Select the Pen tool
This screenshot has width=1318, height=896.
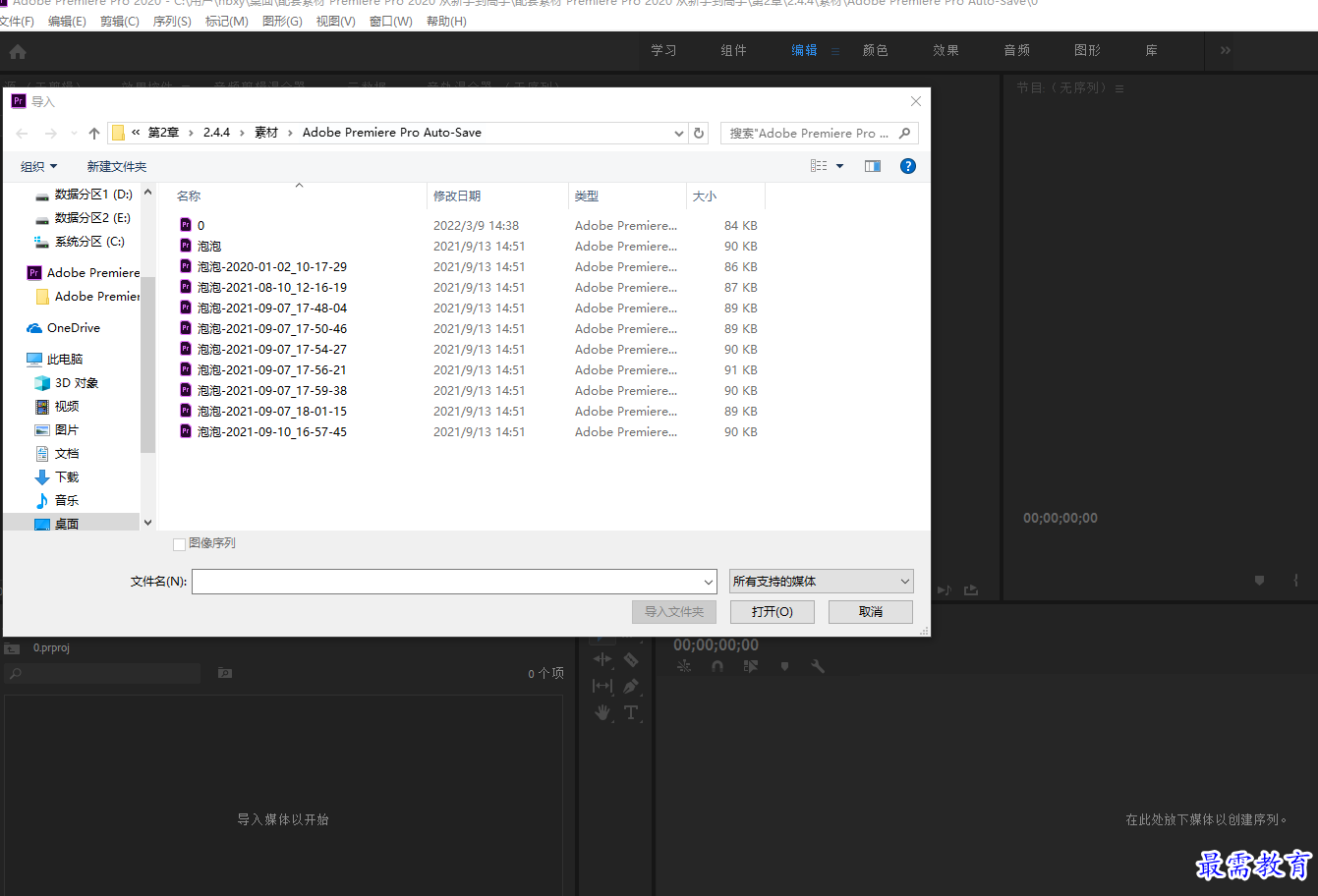coord(631,686)
